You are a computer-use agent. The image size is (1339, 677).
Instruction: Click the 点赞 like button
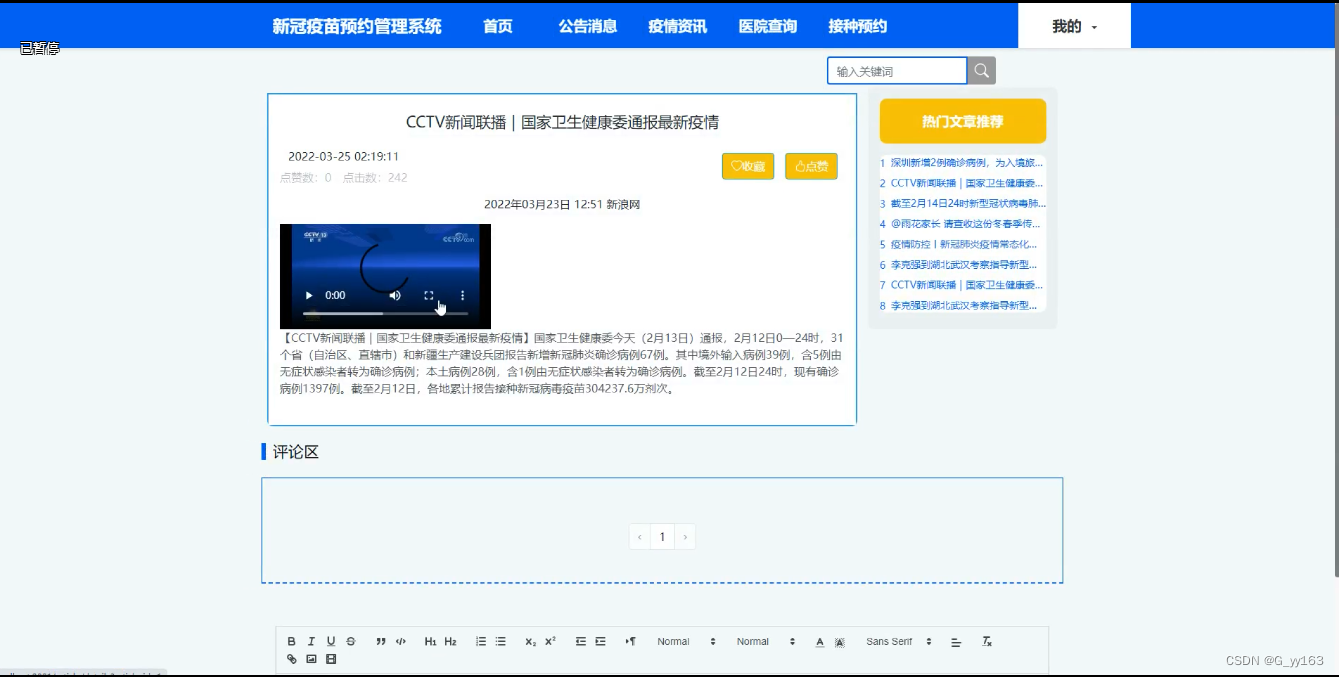tap(811, 166)
